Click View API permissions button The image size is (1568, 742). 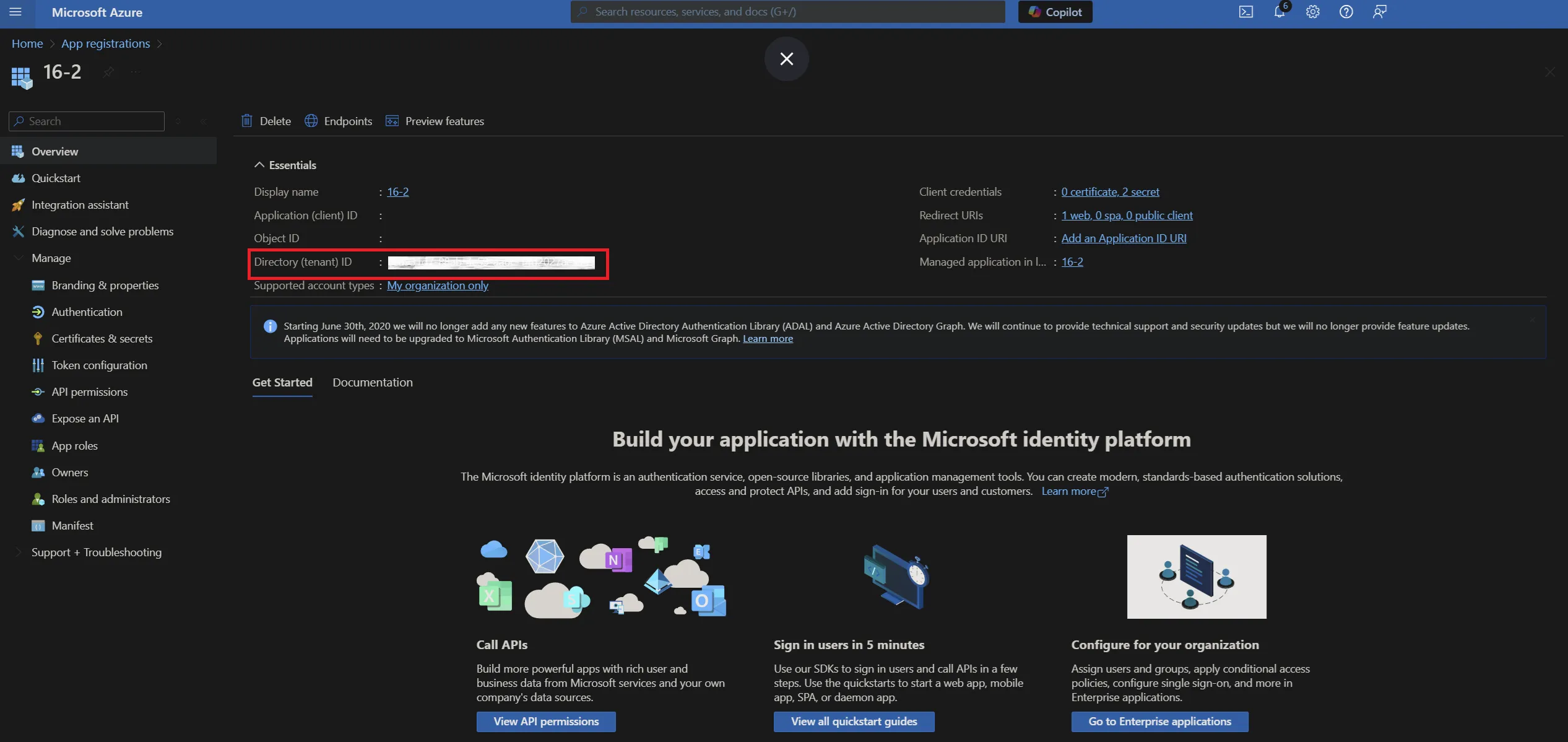pos(546,722)
